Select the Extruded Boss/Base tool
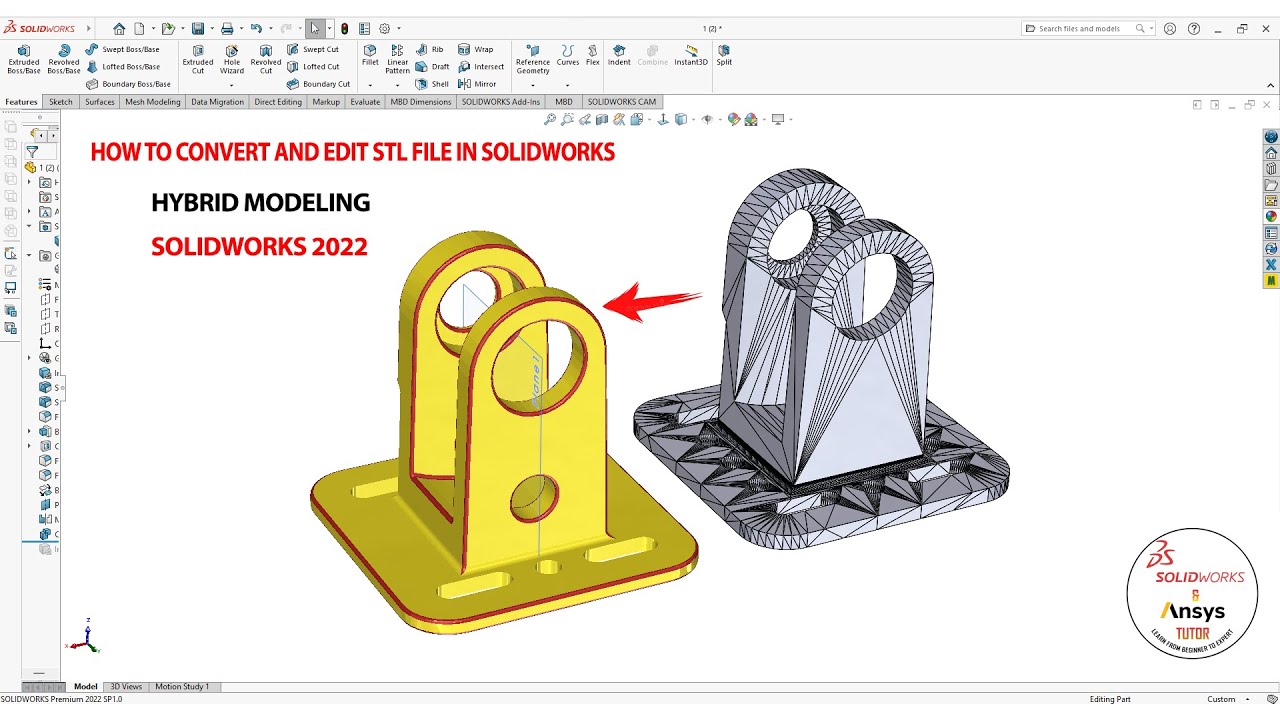The image size is (1280, 720). click(24, 60)
